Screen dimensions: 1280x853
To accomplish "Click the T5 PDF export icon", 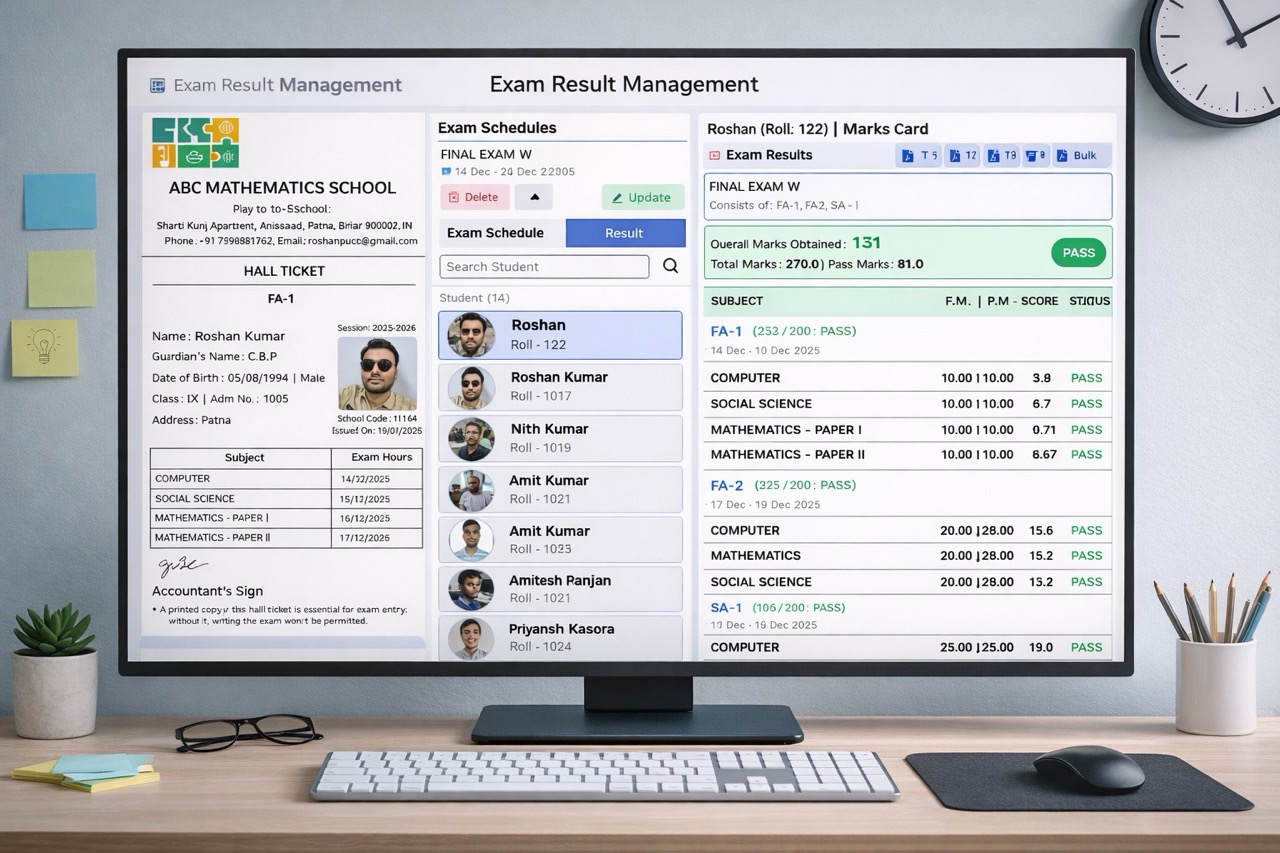I will [x=918, y=155].
